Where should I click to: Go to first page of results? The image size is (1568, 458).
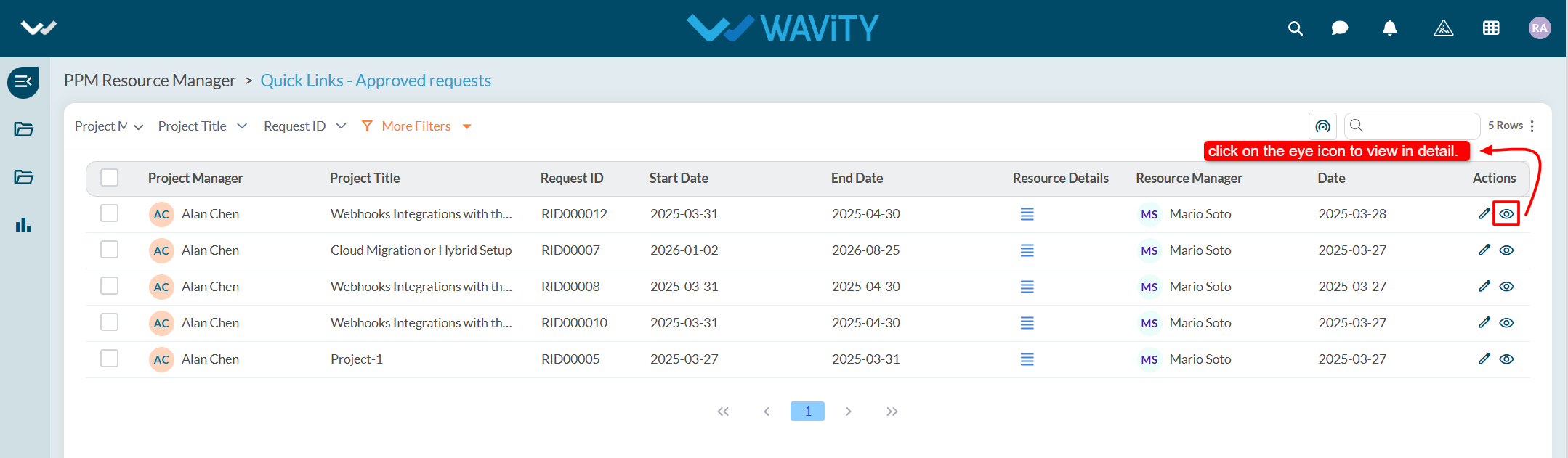tap(723, 412)
